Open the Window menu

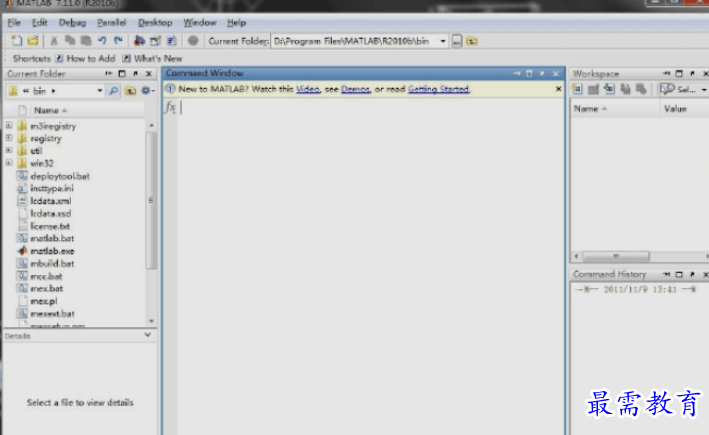pos(199,23)
